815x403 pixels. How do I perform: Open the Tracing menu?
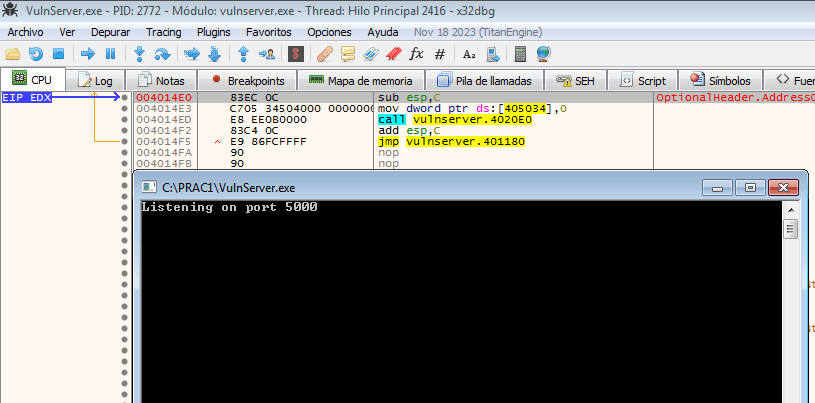point(164,32)
